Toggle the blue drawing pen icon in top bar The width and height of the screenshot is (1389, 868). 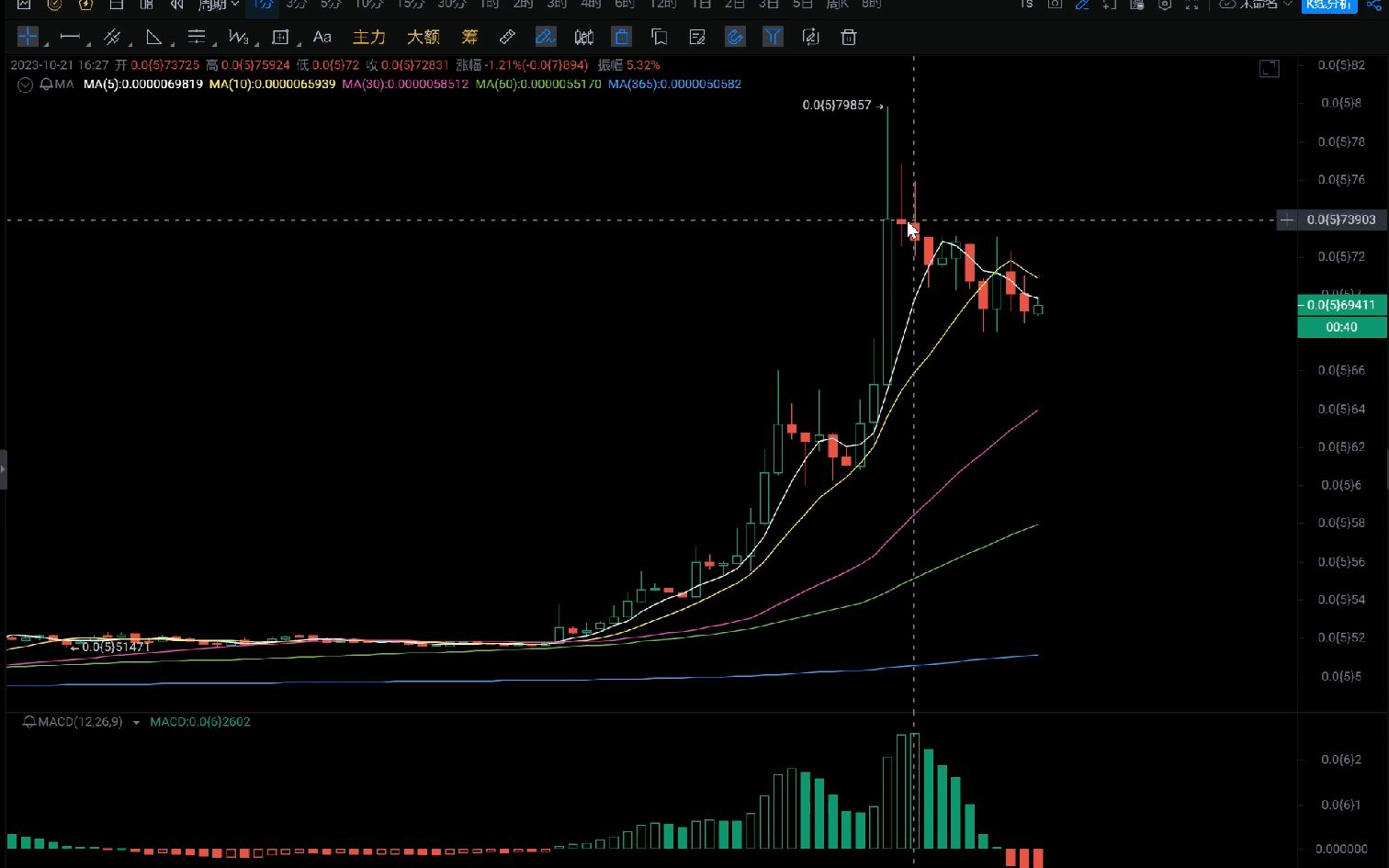(x=1082, y=5)
